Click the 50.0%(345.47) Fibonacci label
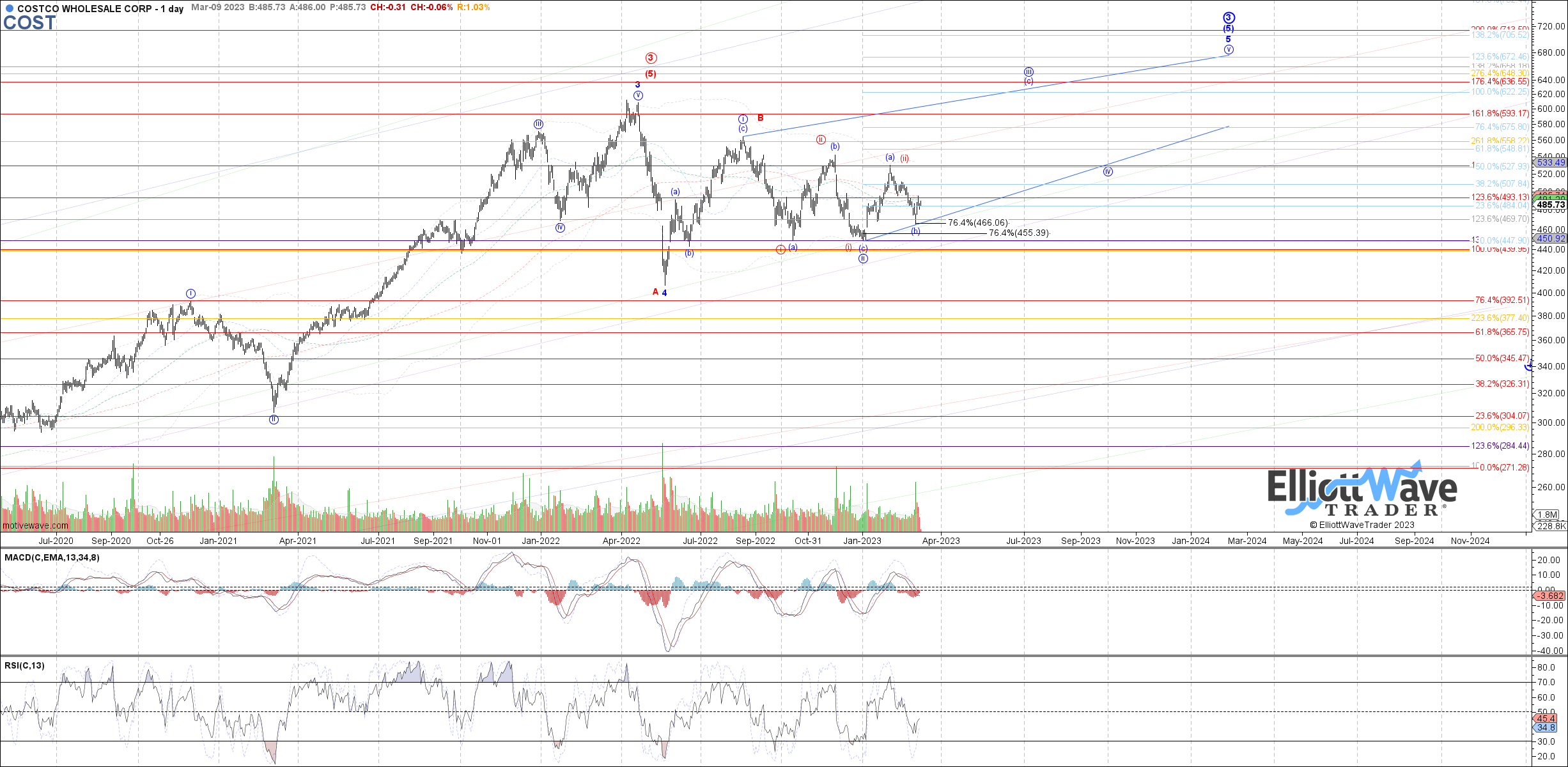 pos(1502,359)
